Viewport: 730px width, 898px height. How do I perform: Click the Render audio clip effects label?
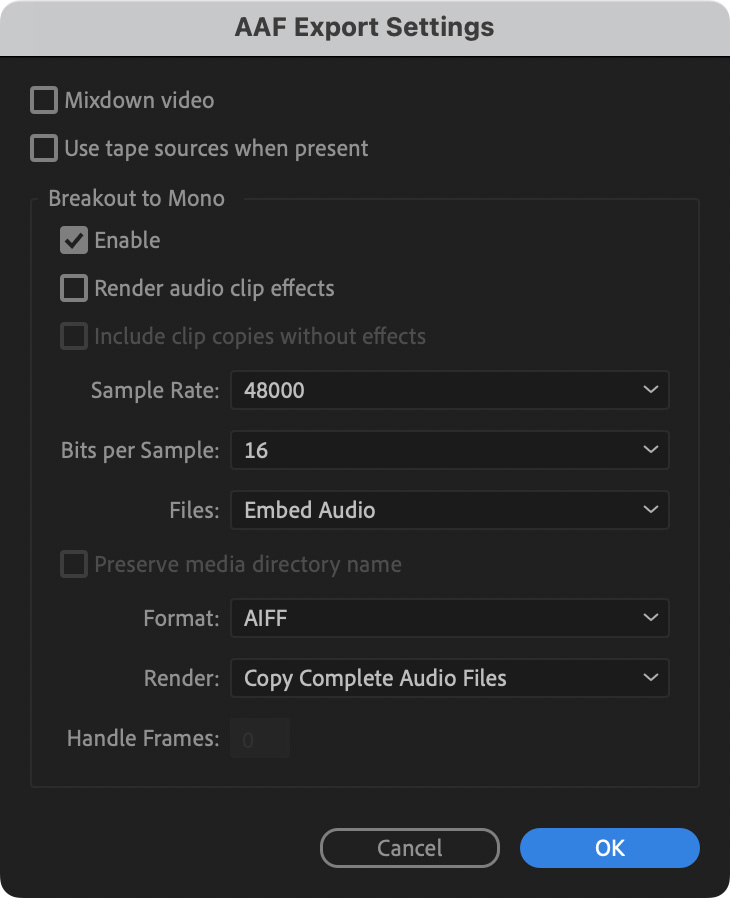click(214, 288)
